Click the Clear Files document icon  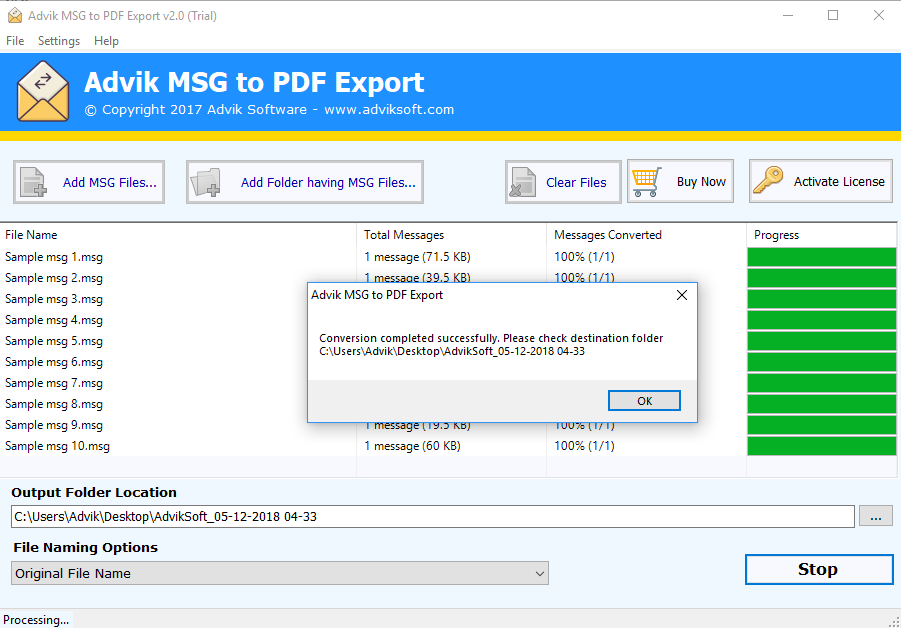point(523,182)
